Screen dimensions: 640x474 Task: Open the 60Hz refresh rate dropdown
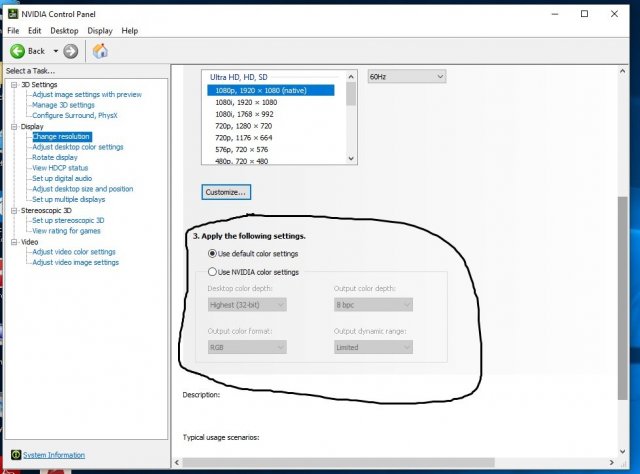point(406,77)
